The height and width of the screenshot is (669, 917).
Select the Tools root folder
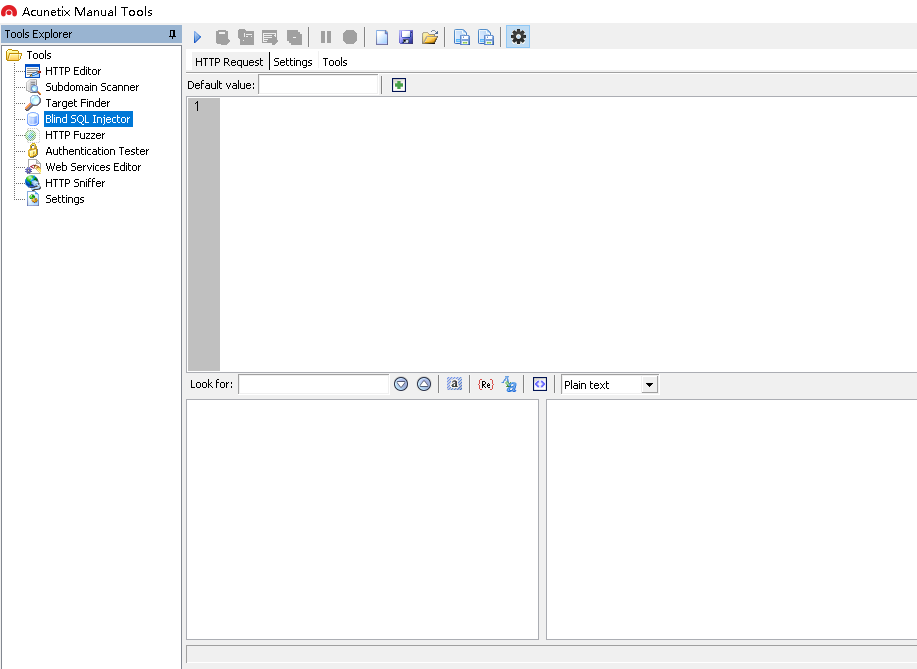(39, 55)
